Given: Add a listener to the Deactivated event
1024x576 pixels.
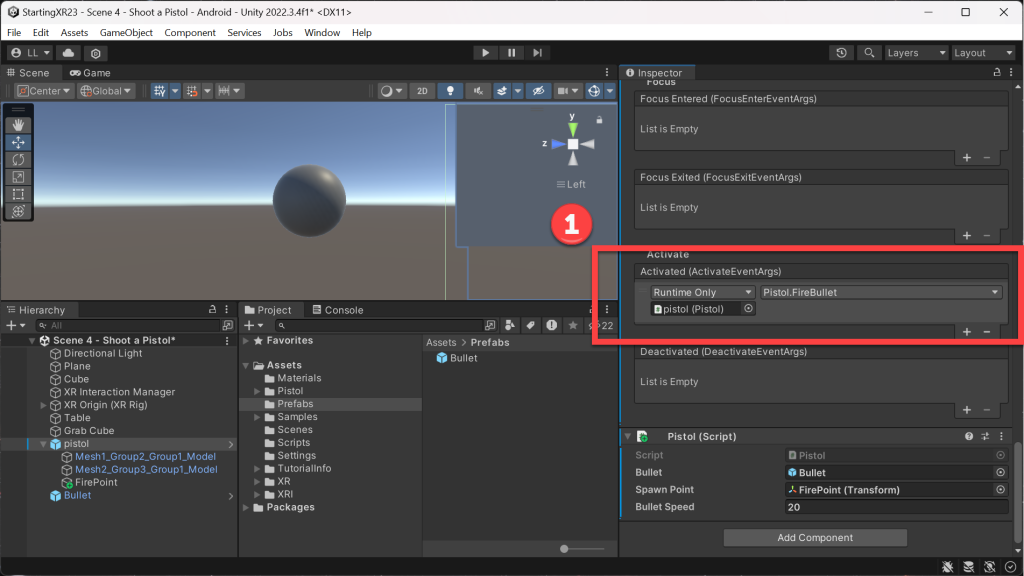Looking at the screenshot, I should tap(967, 410).
